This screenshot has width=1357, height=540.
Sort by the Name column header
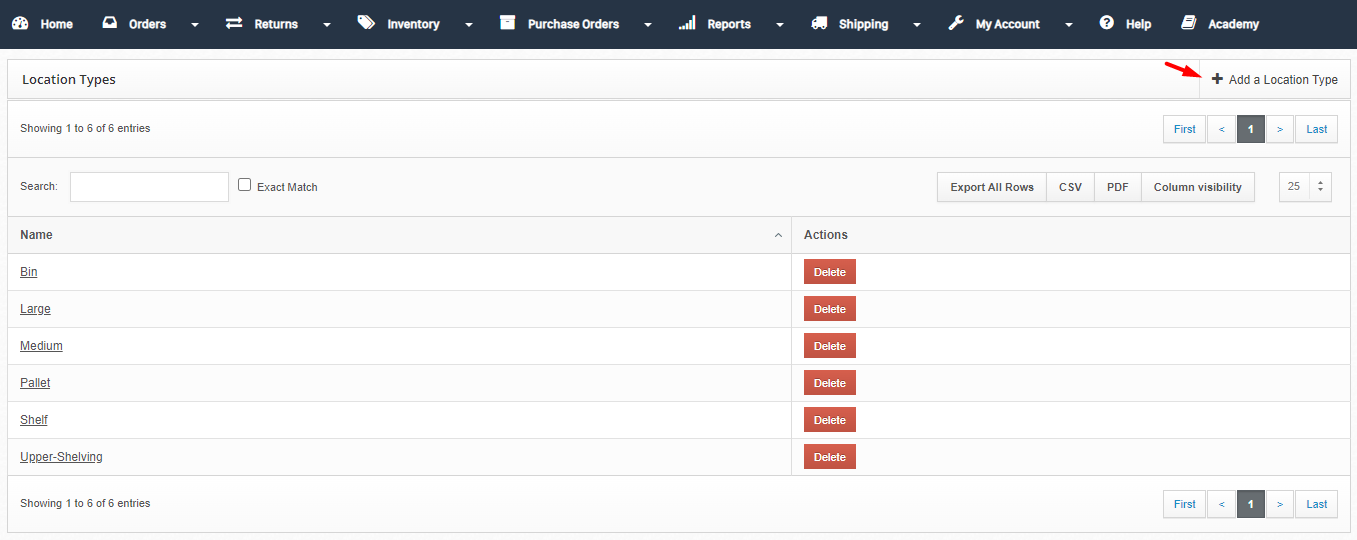pos(399,235)
